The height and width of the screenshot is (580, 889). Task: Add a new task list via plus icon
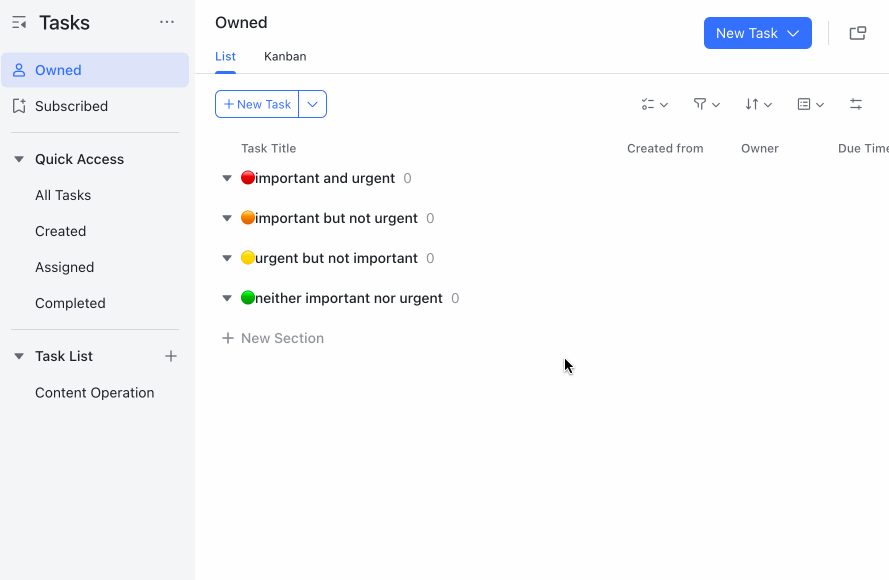point(171,356)
